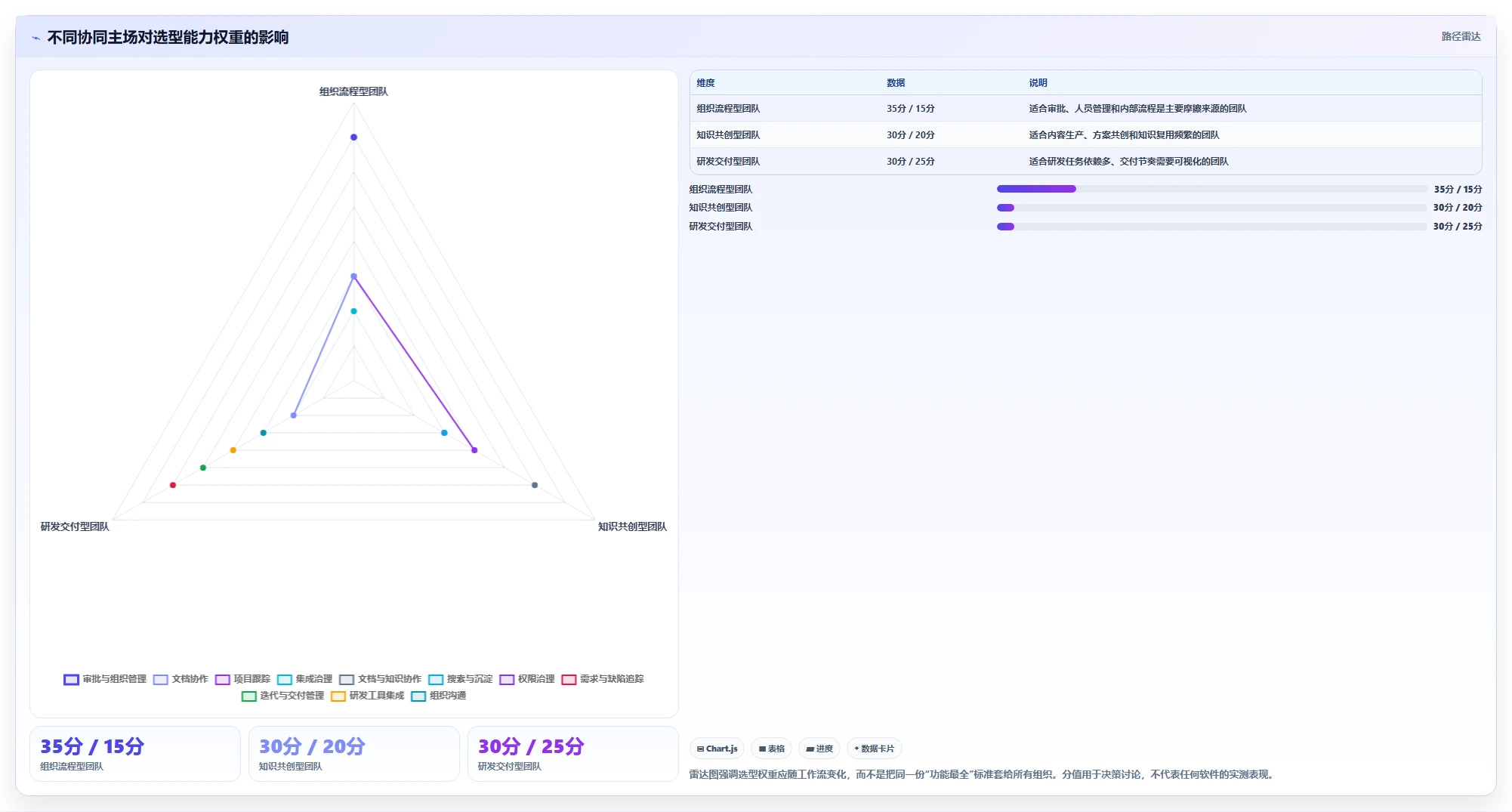
Task: Click the orange data point on radar
Action: 233,450
